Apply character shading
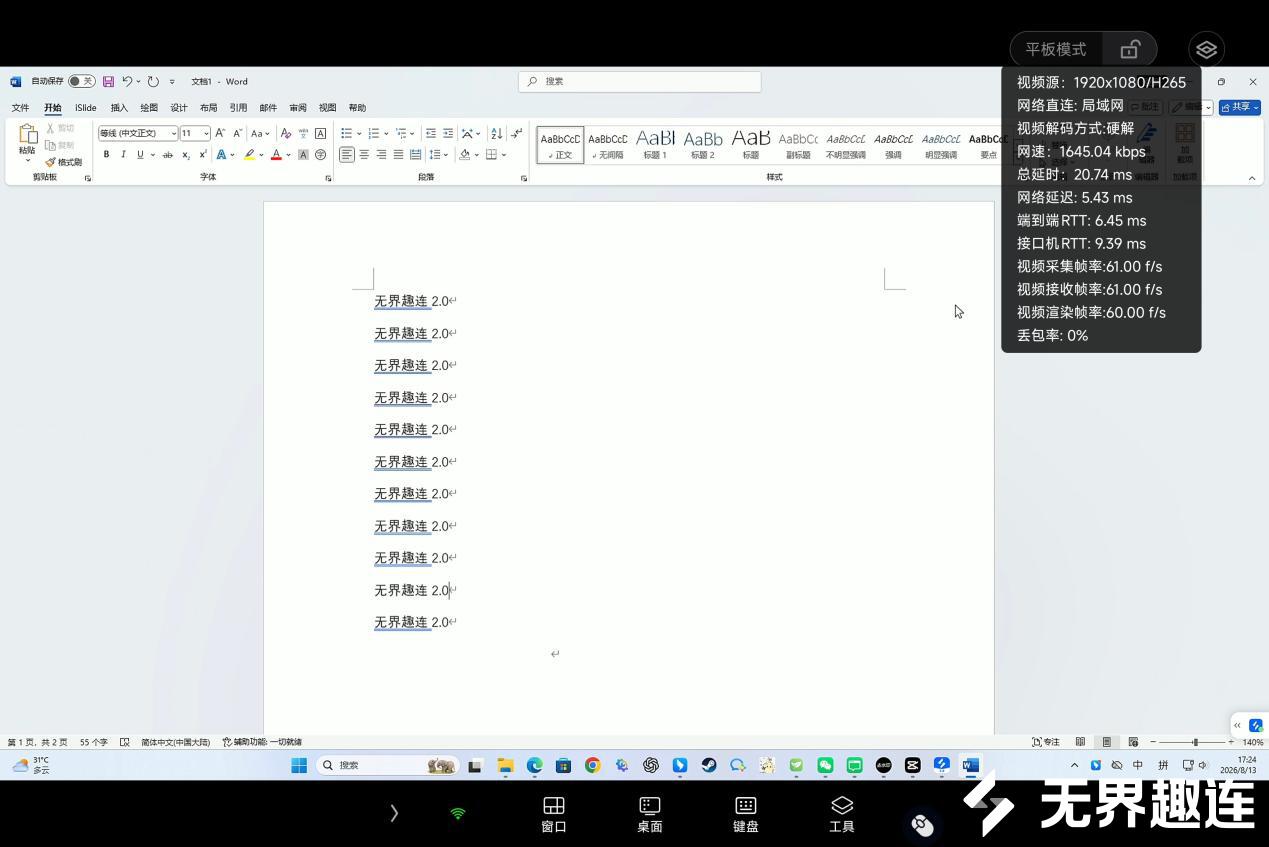1269x847 pixels. [x=303, y=155]
